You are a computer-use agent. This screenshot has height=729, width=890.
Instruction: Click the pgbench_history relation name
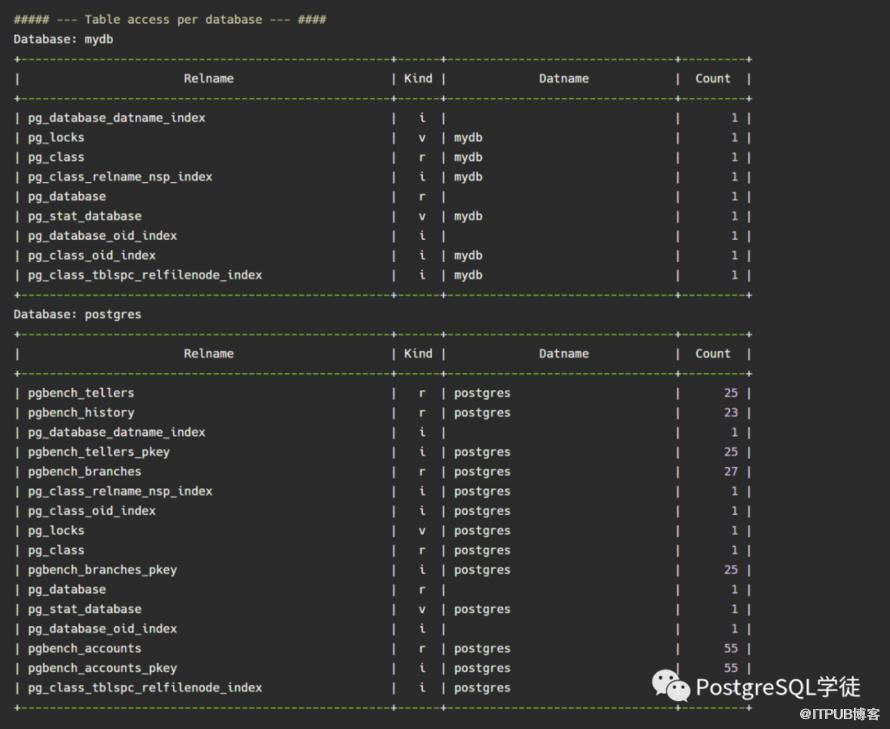81,412
